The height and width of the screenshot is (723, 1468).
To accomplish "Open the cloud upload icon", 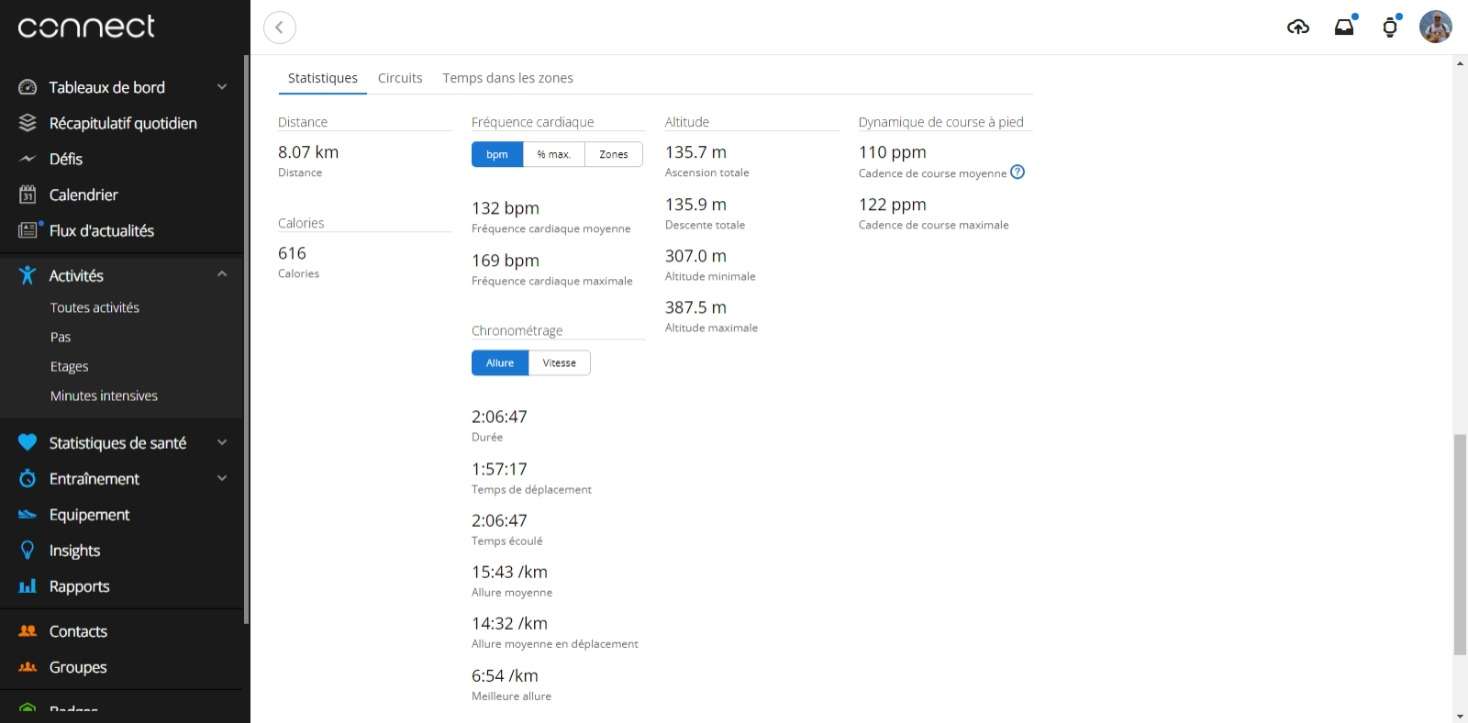I will point(1298,27).
